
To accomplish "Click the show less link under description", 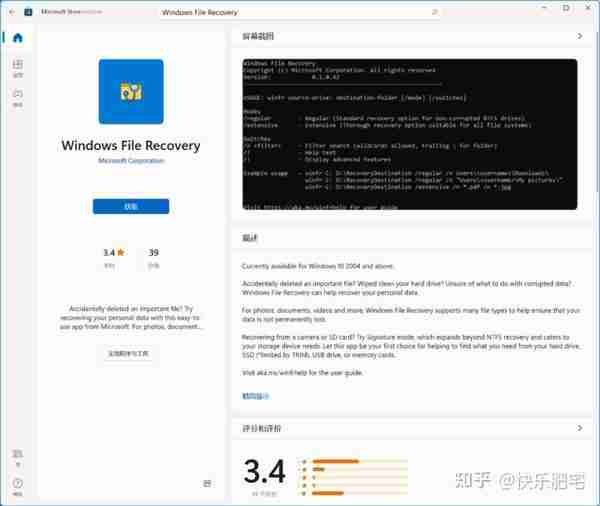I will 255,396.
